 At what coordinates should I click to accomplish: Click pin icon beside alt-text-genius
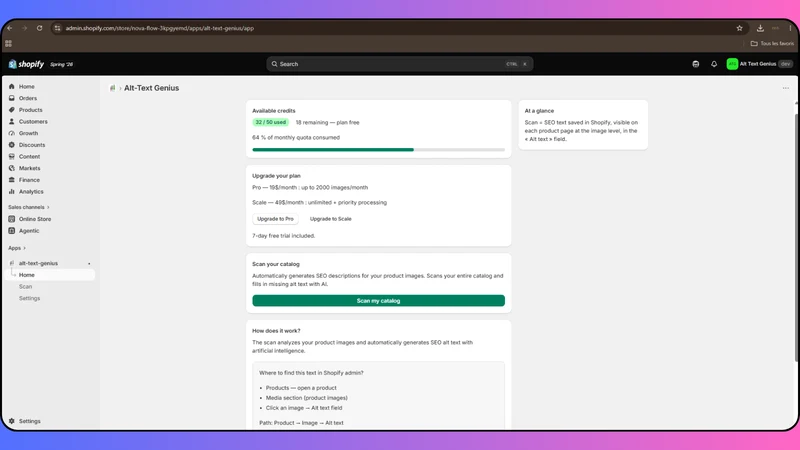[x=89, y=264]
